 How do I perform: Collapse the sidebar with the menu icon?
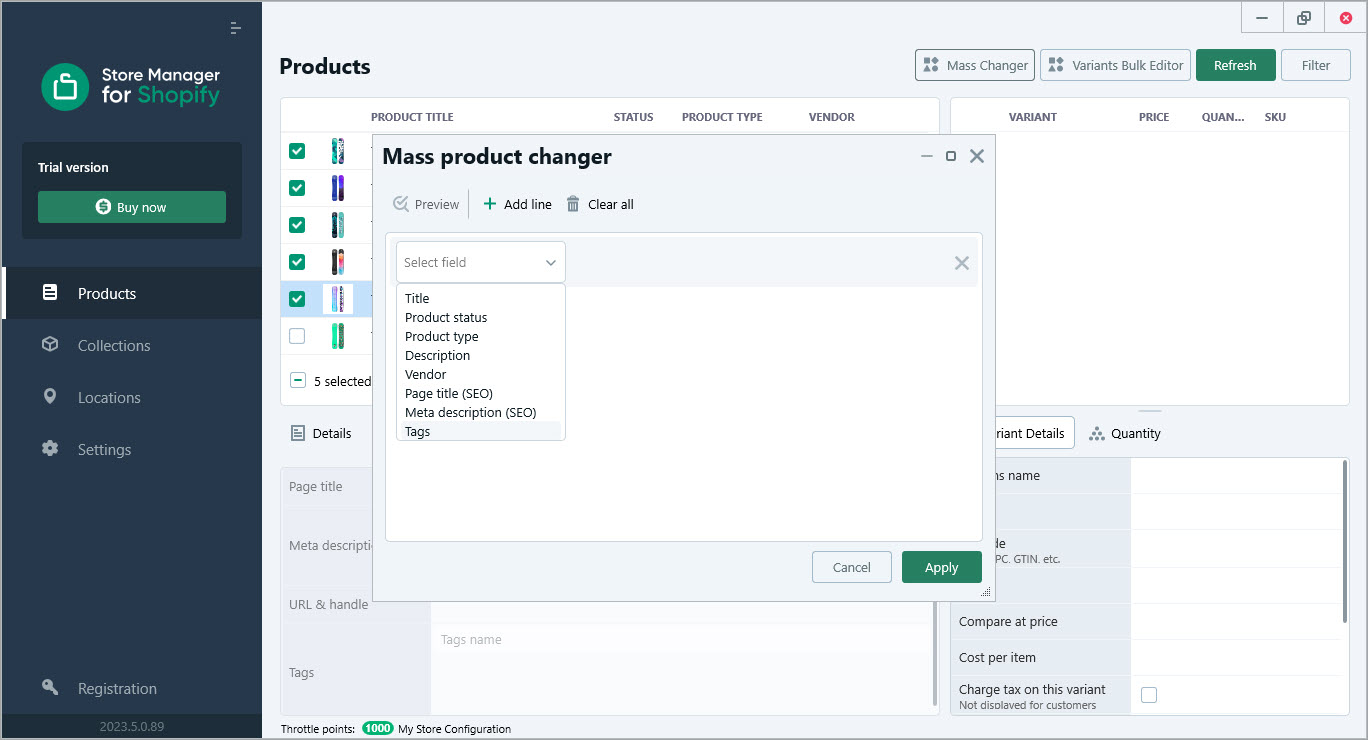pyautogui.click(x=235, y=28)
